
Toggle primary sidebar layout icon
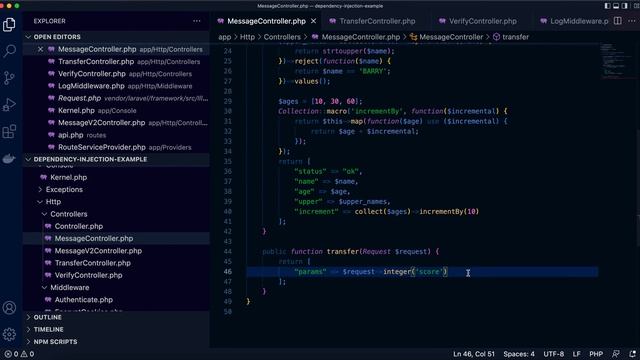click(607, 6)
